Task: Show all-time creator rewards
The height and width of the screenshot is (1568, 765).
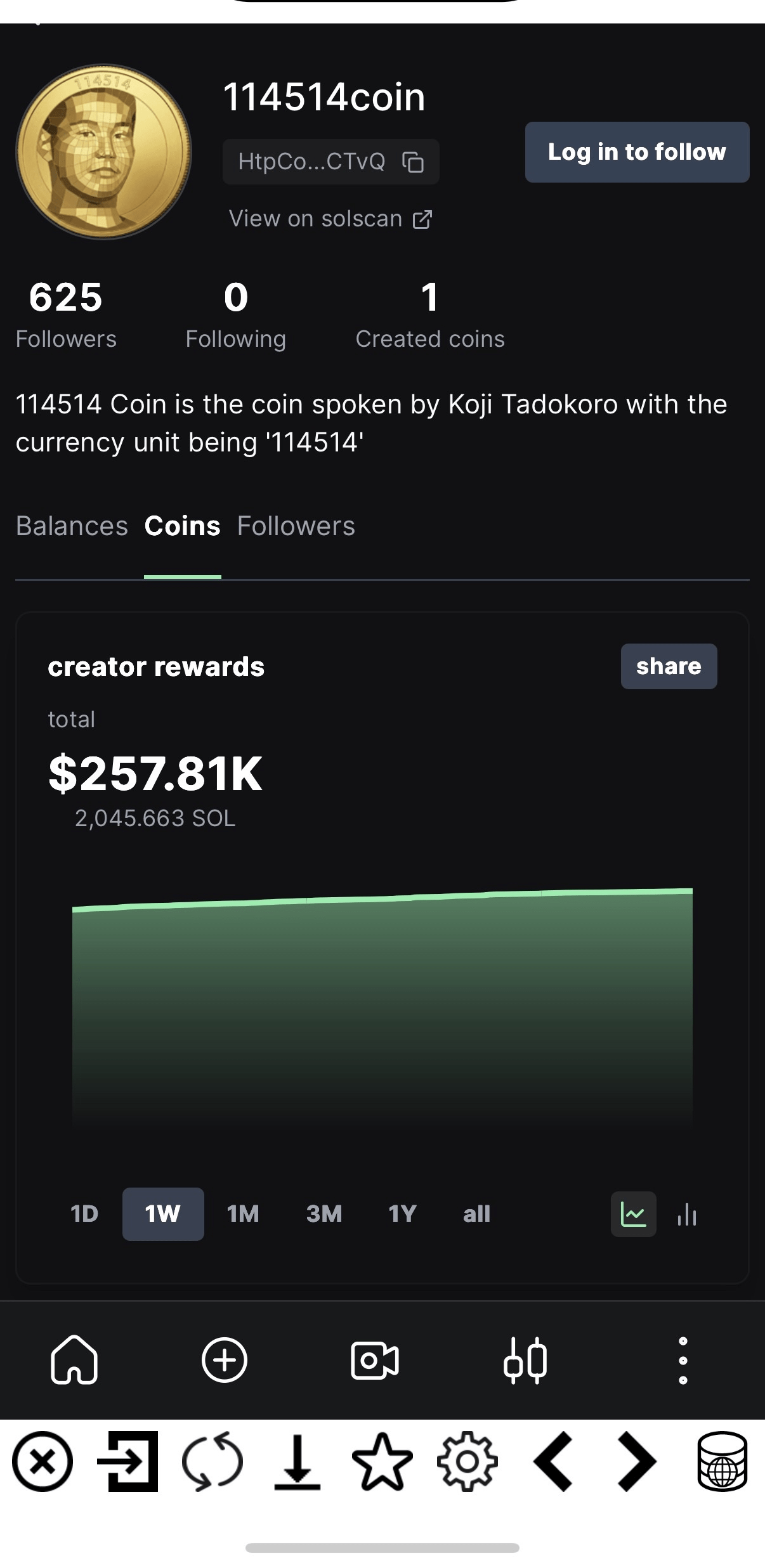Action: 476,1214
